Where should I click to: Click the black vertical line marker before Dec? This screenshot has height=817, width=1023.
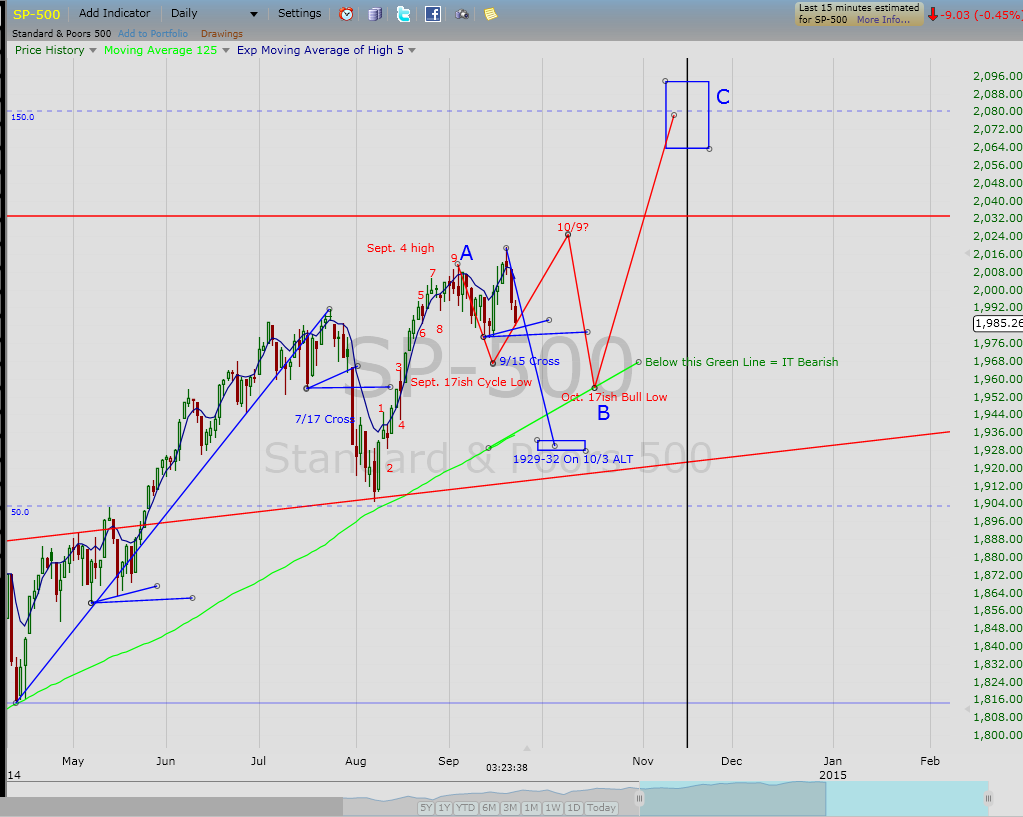click(x=687, y=403)
